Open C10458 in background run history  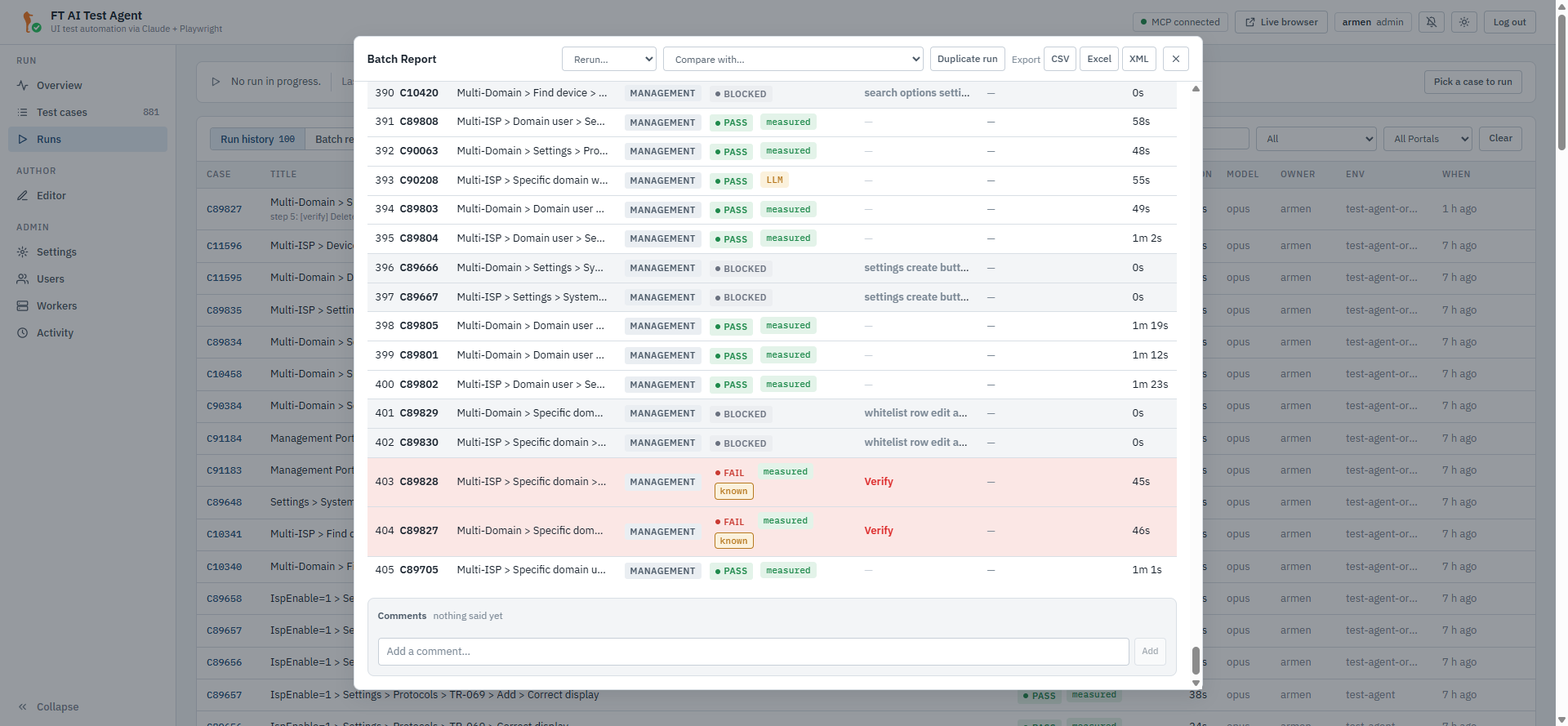(224, 374)
